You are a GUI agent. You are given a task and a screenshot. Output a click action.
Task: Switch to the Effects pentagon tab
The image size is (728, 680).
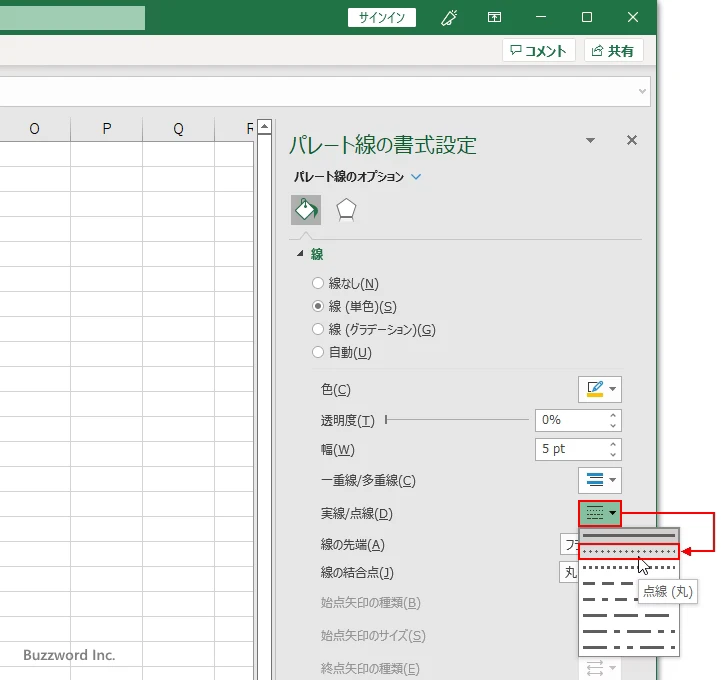346,210
